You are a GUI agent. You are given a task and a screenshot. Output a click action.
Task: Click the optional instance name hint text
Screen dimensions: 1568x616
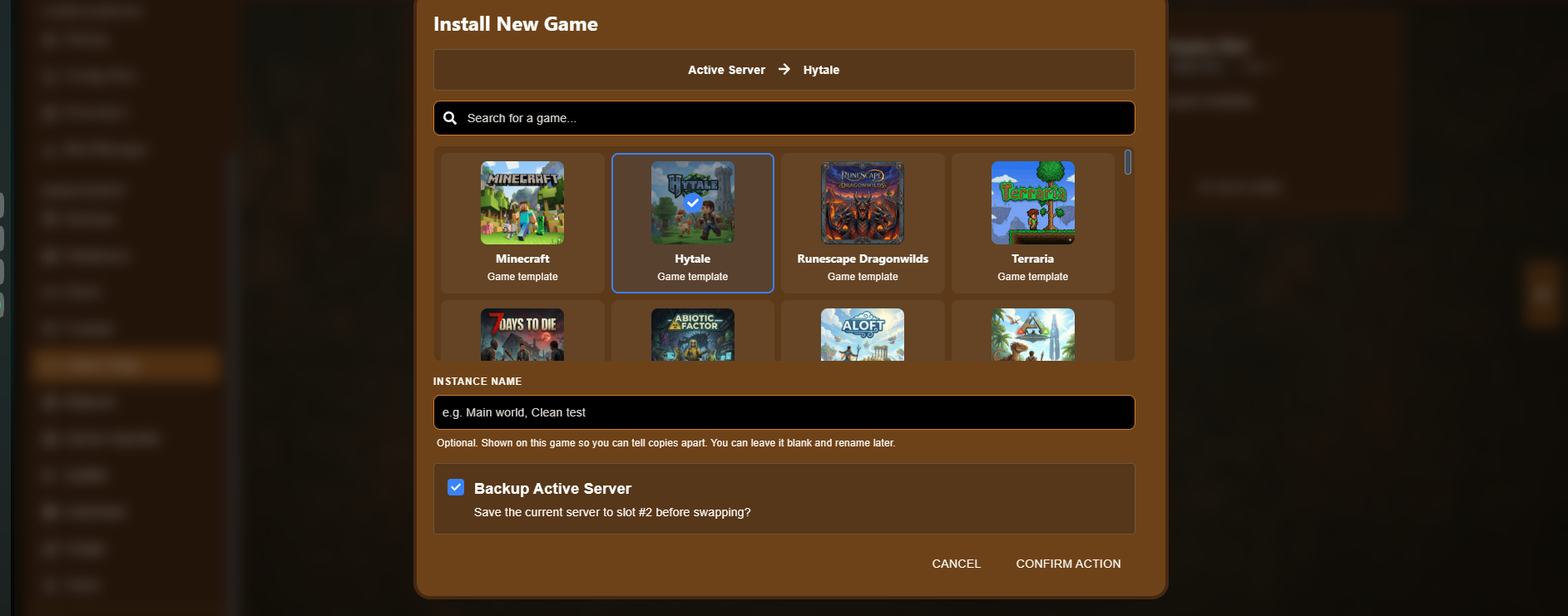[665, 443]
